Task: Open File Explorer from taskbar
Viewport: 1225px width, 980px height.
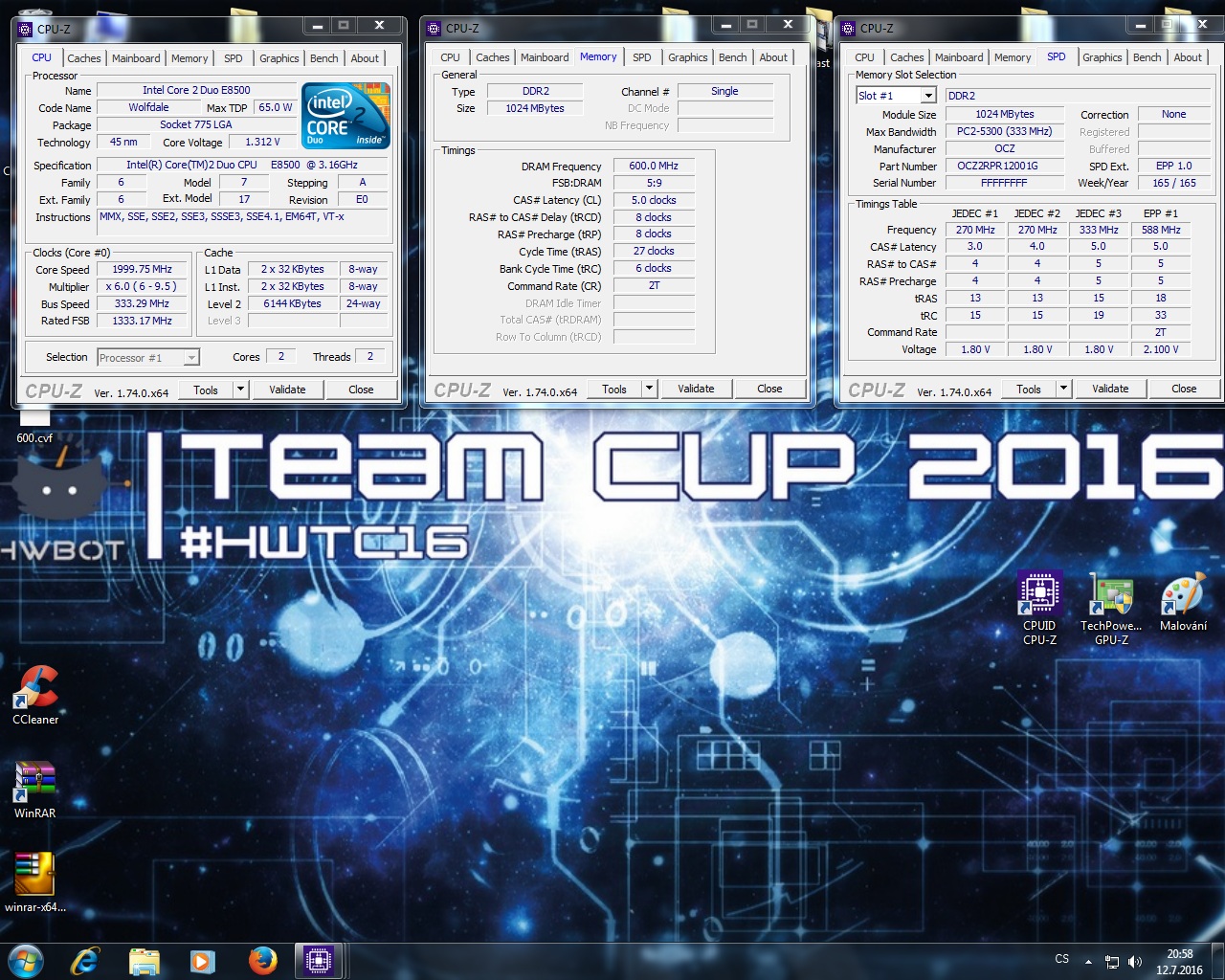Action: click(144, 961)
